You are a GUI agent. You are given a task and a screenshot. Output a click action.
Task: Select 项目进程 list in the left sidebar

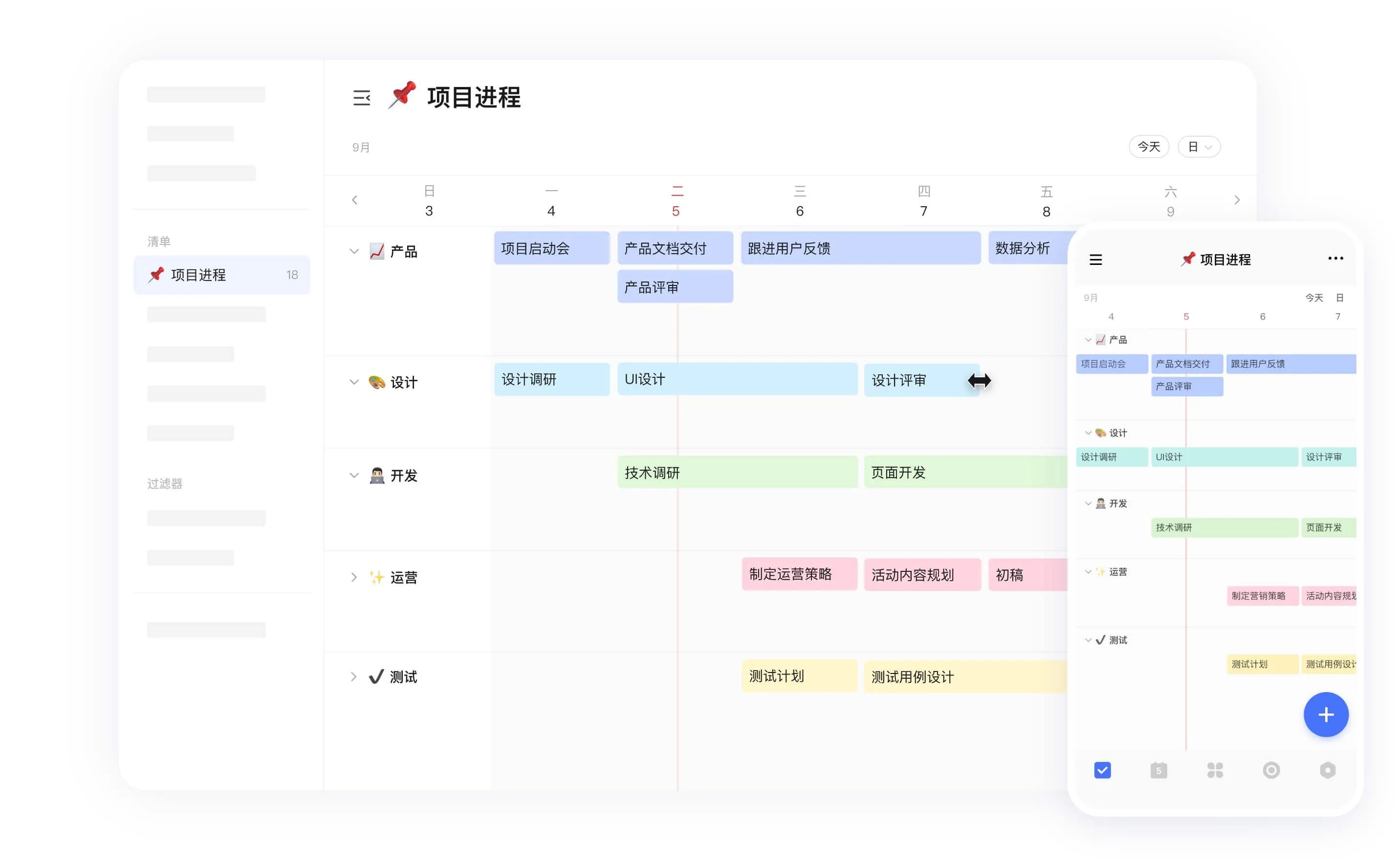(221, 274)
